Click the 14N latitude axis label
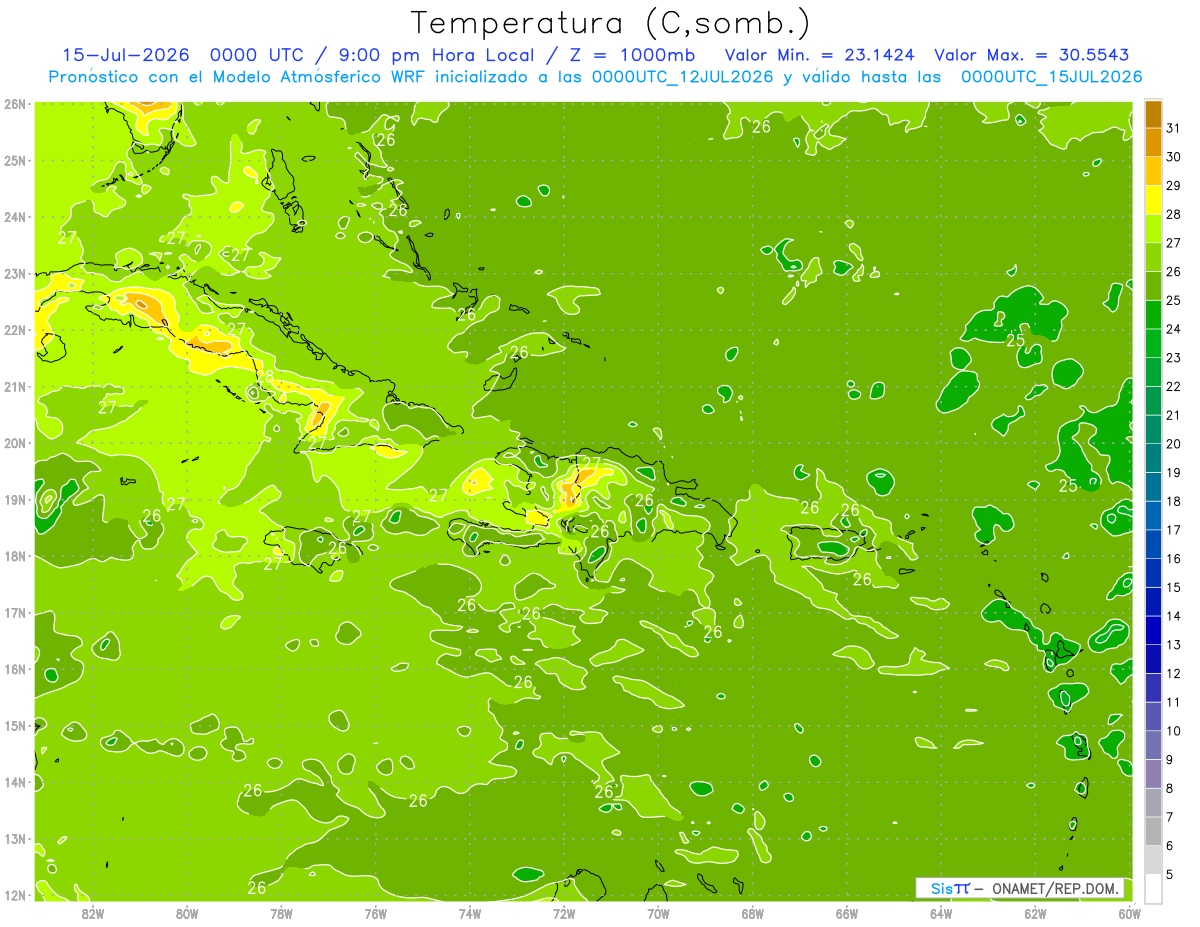1200x927 pixels. [x=15, y=782]
